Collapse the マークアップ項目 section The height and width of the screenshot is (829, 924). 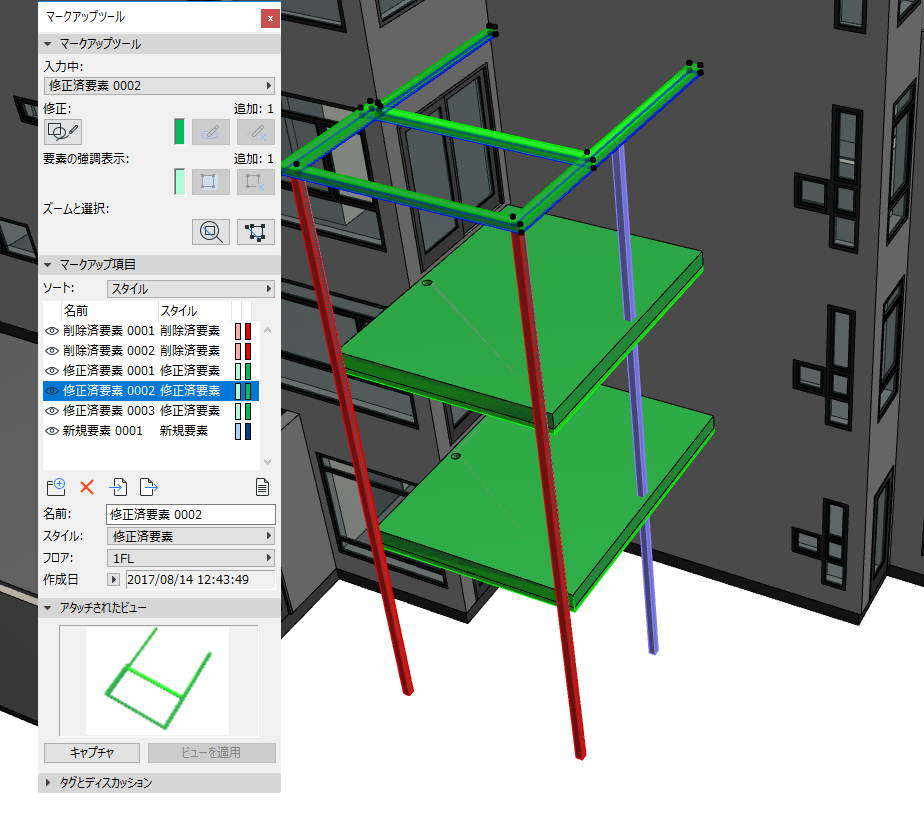[x=48, y=265]
